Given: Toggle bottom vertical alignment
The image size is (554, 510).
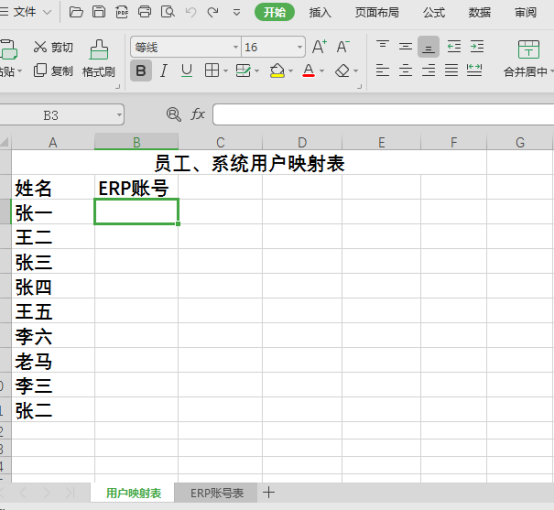Looking at the screenshot, I should point(428,47).
